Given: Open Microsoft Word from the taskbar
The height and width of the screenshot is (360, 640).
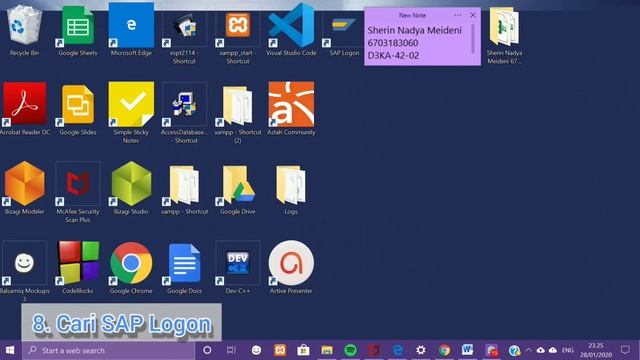Looking at the screenshot, I should [468, 350].
